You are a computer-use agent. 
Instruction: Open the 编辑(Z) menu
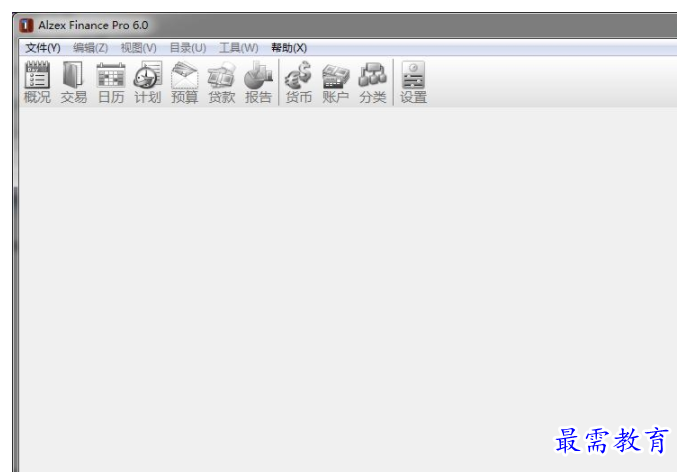point(90,48)
